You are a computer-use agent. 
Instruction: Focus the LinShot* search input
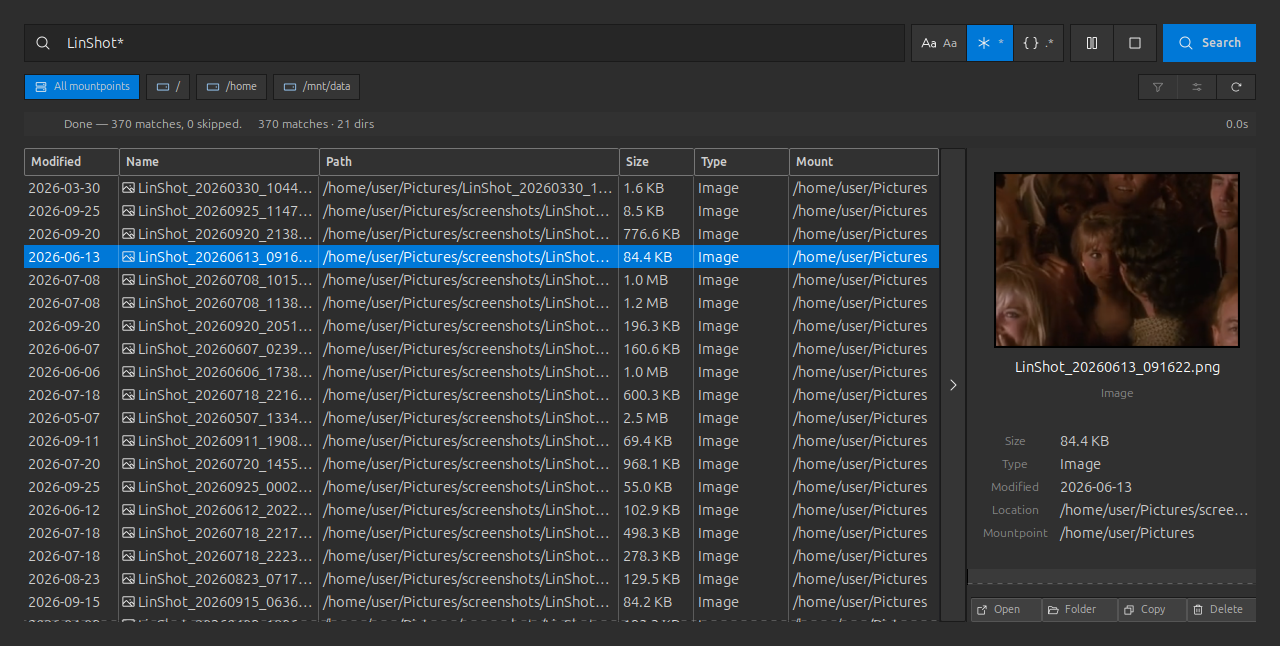coord(464,43)
